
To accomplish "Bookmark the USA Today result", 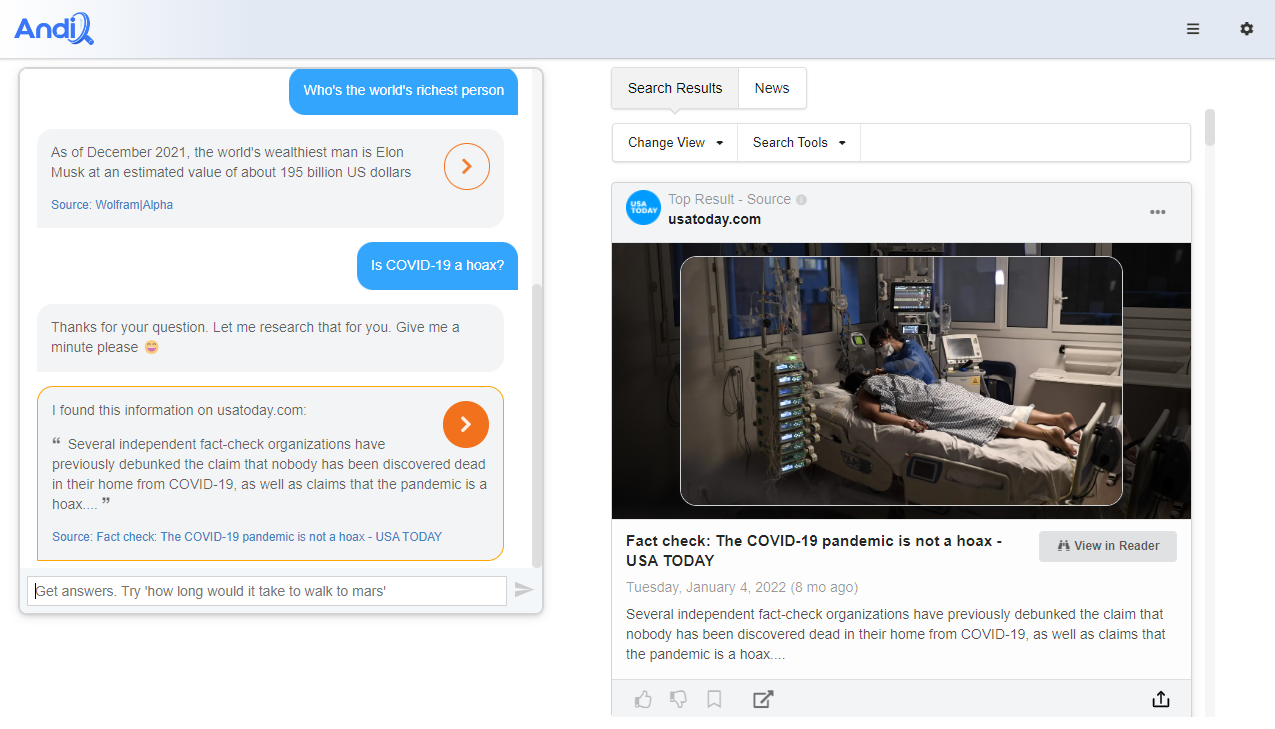I will (x=714, y=699).
